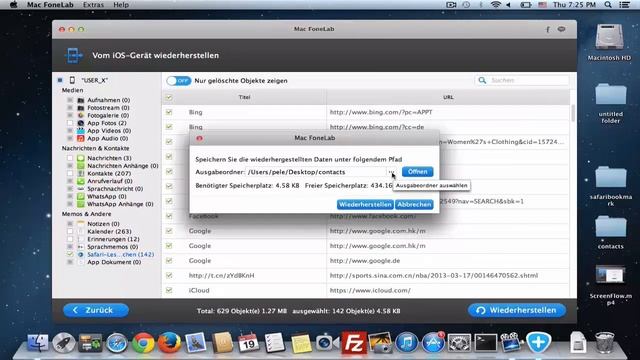This screenshot has height=360, width=640.
Task: Open Spotlight search in menu bar
Action: [608, 5]
